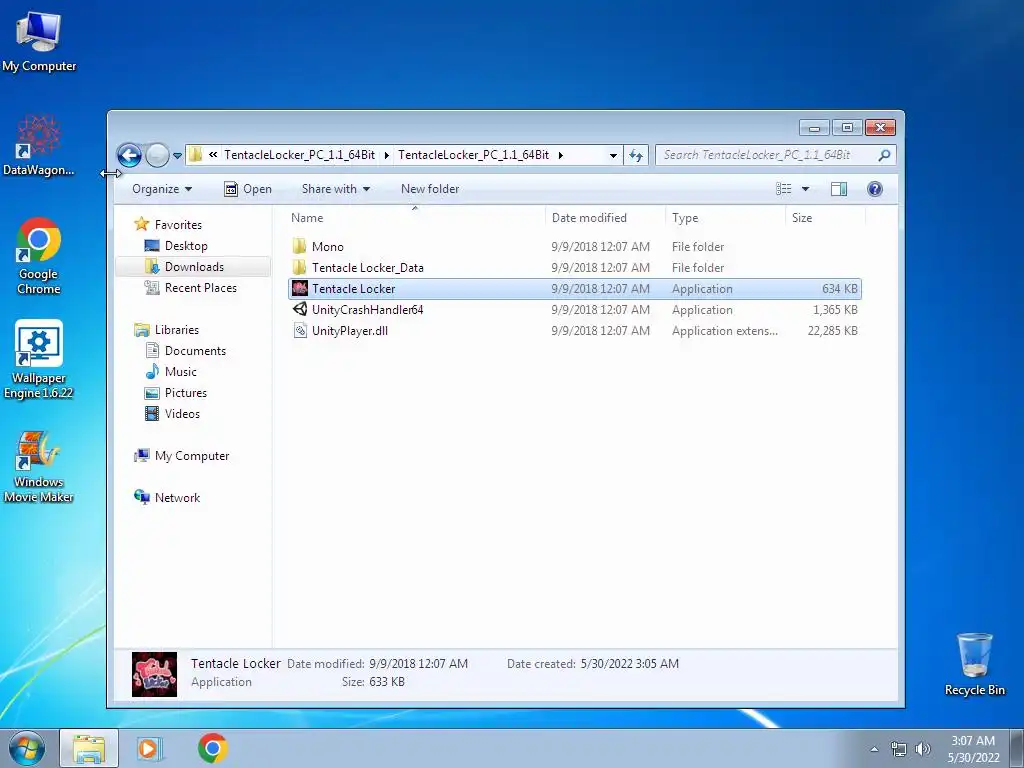Screen dimensions: 1024x768
Task: Open Downloads in the navigation pane
Action: pos(194,266)
